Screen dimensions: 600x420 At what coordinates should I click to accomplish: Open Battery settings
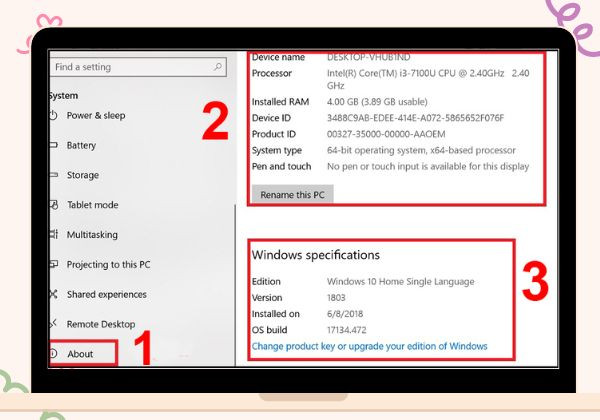point(81,145)
